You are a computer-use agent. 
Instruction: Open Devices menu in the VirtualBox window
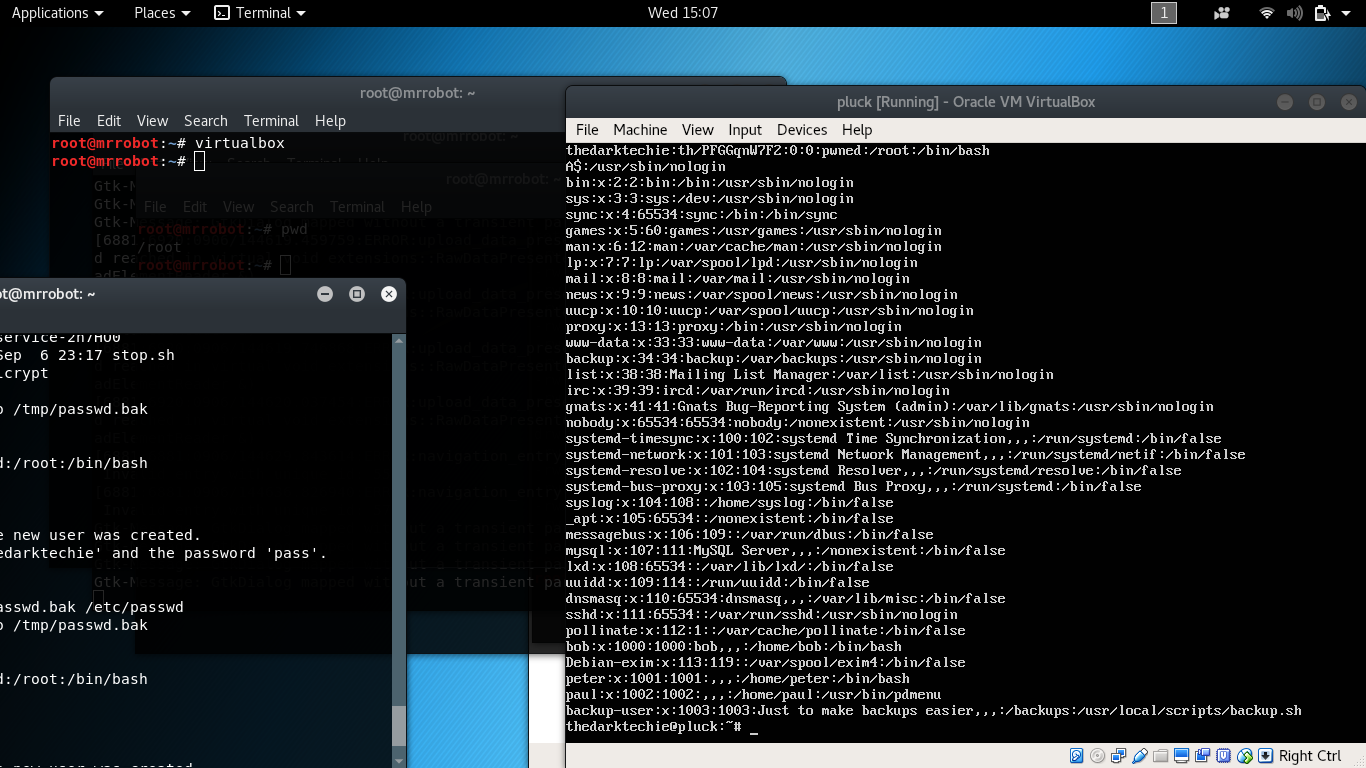(x=802, y=130)
